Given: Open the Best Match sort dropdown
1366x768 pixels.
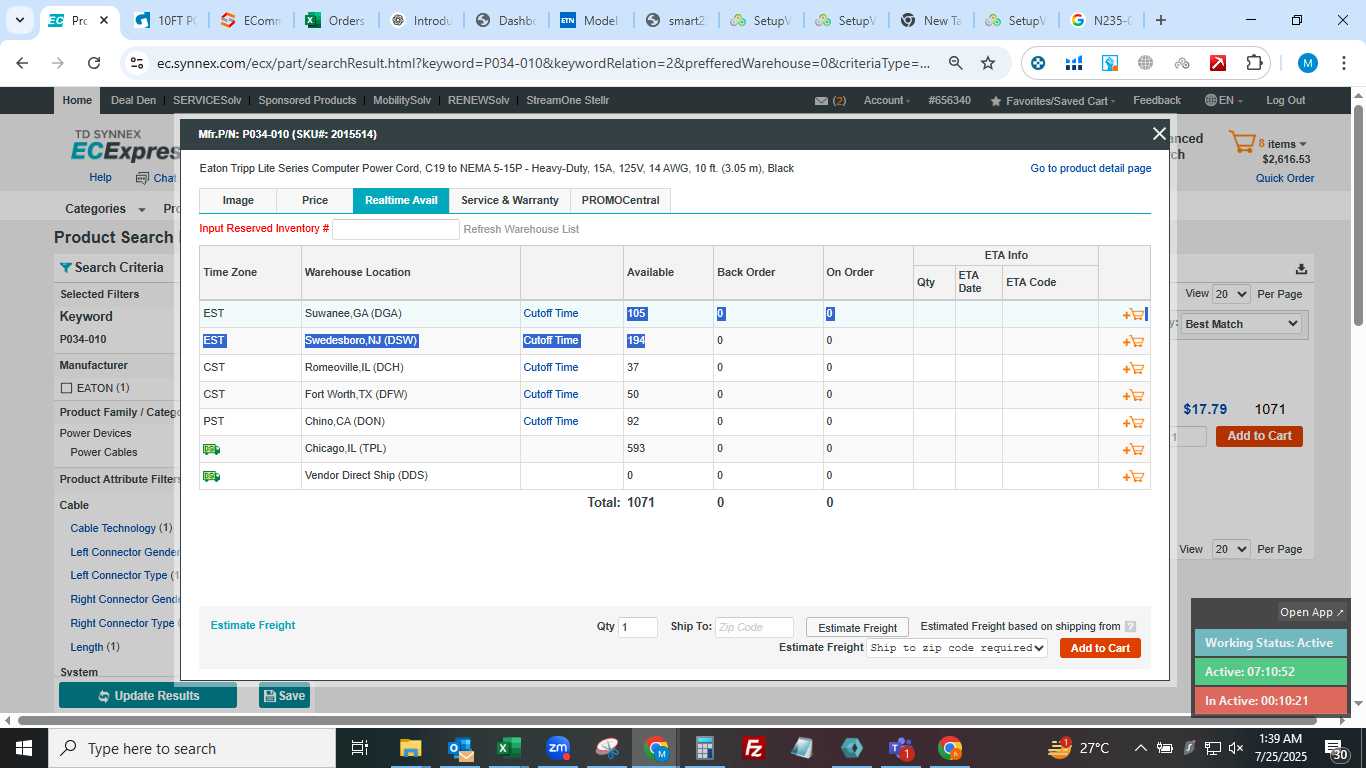Looking at the screenshot, I should [1241, 324].
